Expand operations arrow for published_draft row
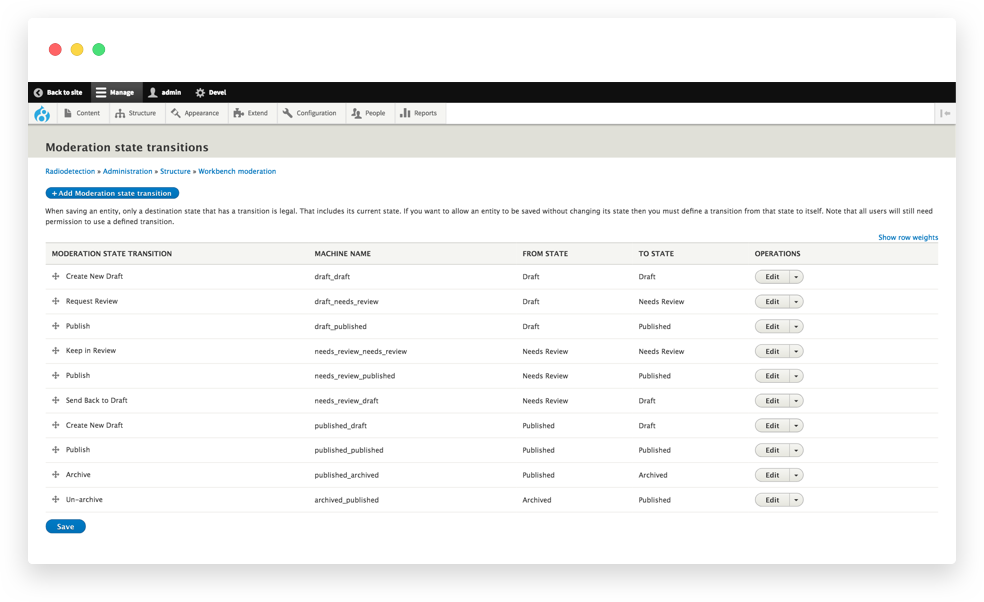 tap(796, 426)
